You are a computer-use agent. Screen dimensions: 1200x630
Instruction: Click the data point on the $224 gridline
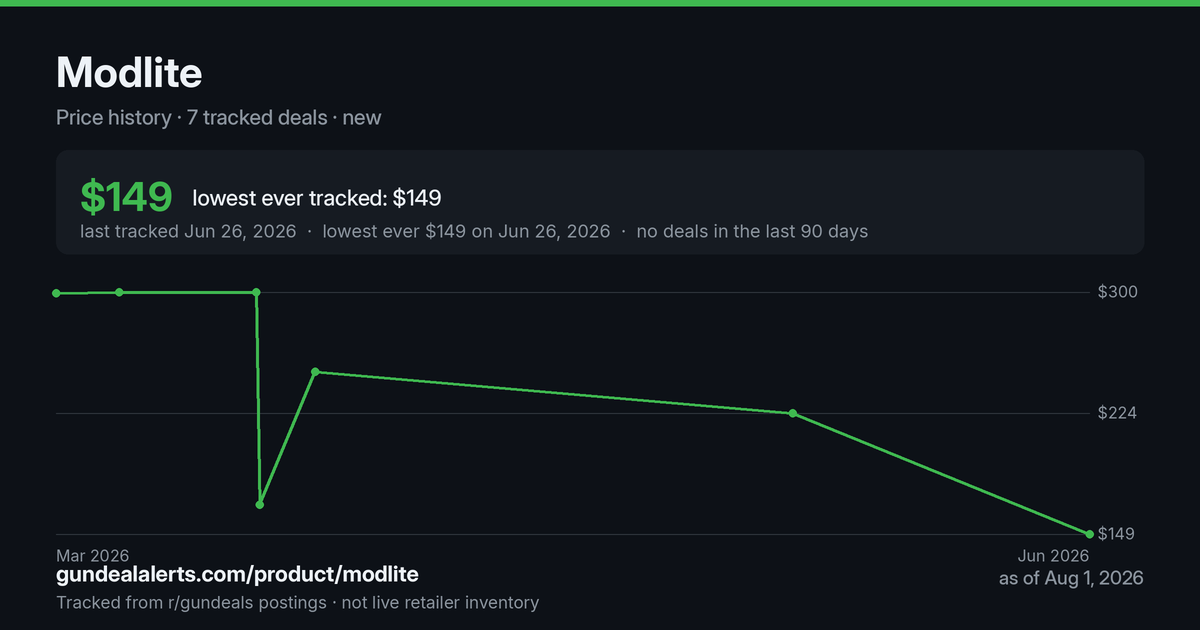792,413
